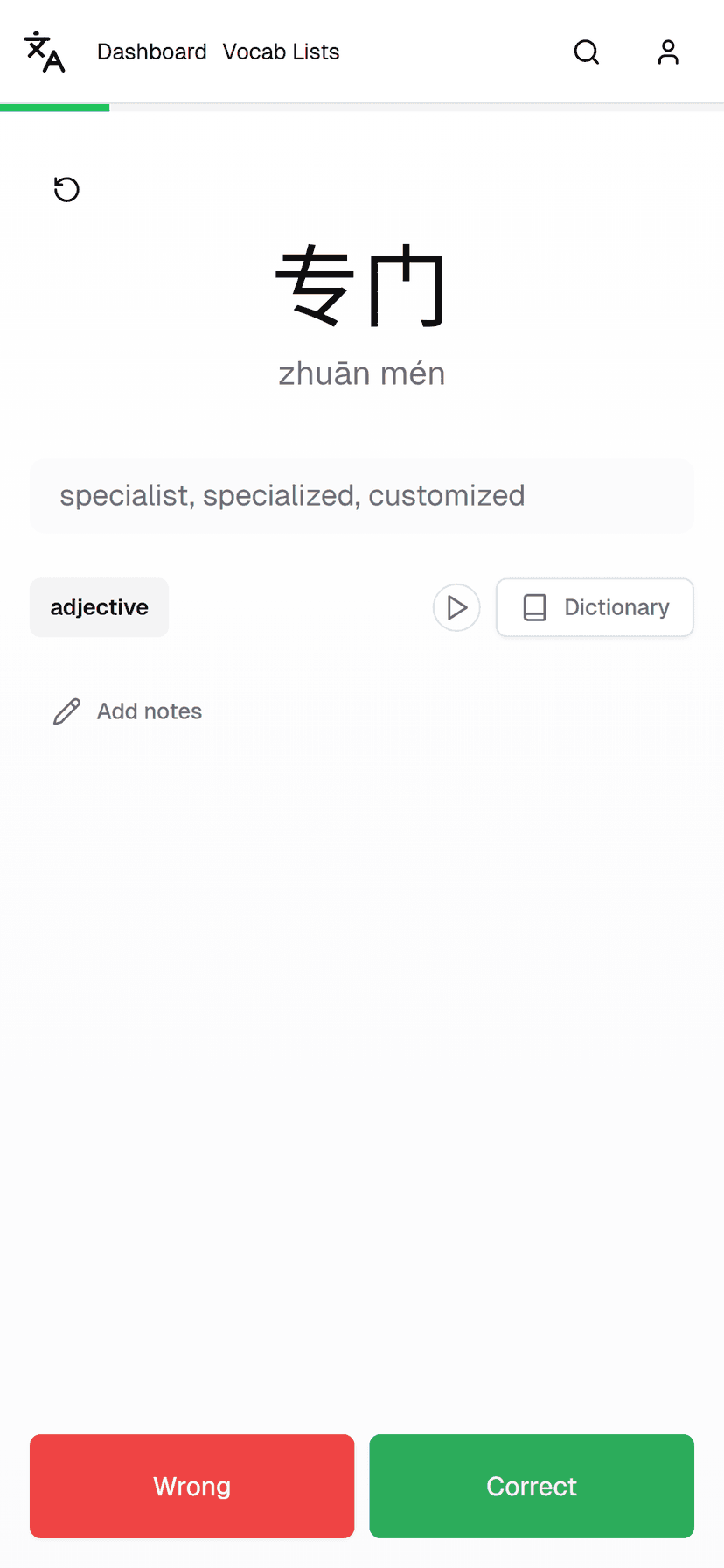The width and height of the screenshot is (724, 1568).
Task: Open the Dictionary text label
Action: coord(616,607)
